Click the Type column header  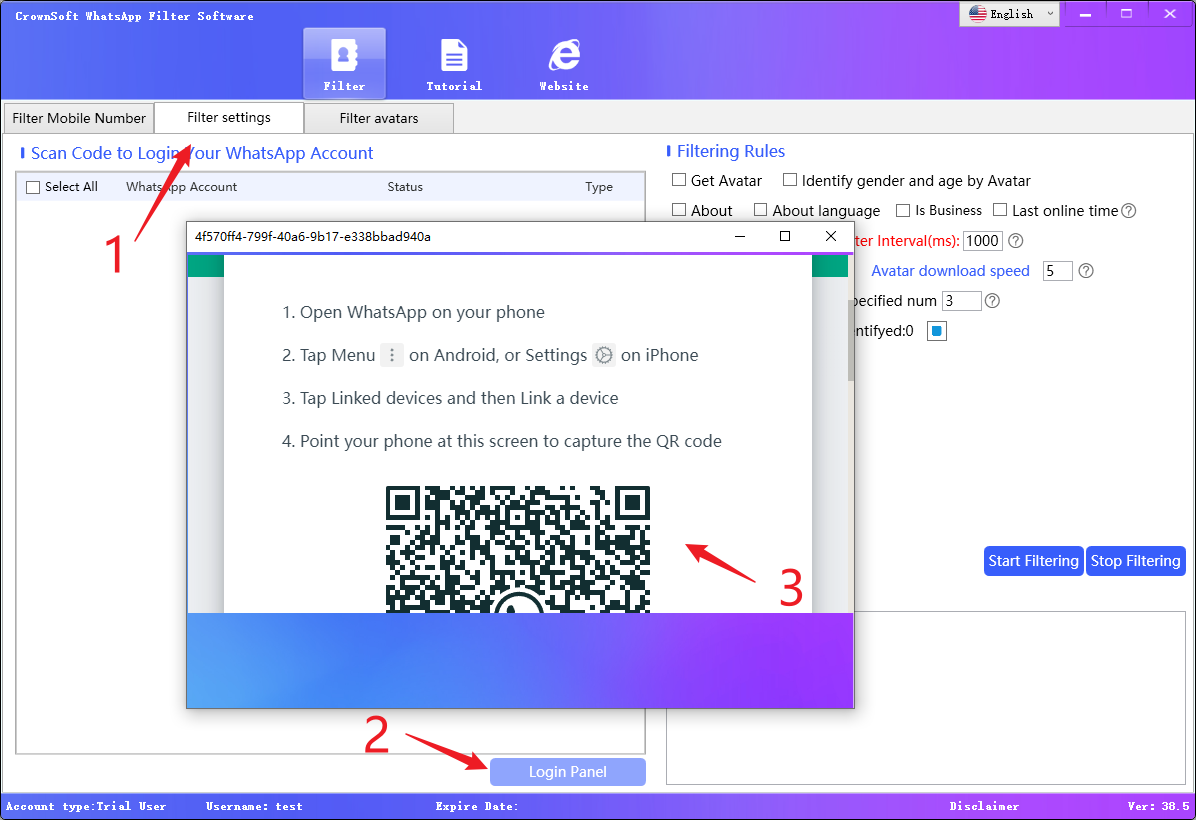pos(599,187)
